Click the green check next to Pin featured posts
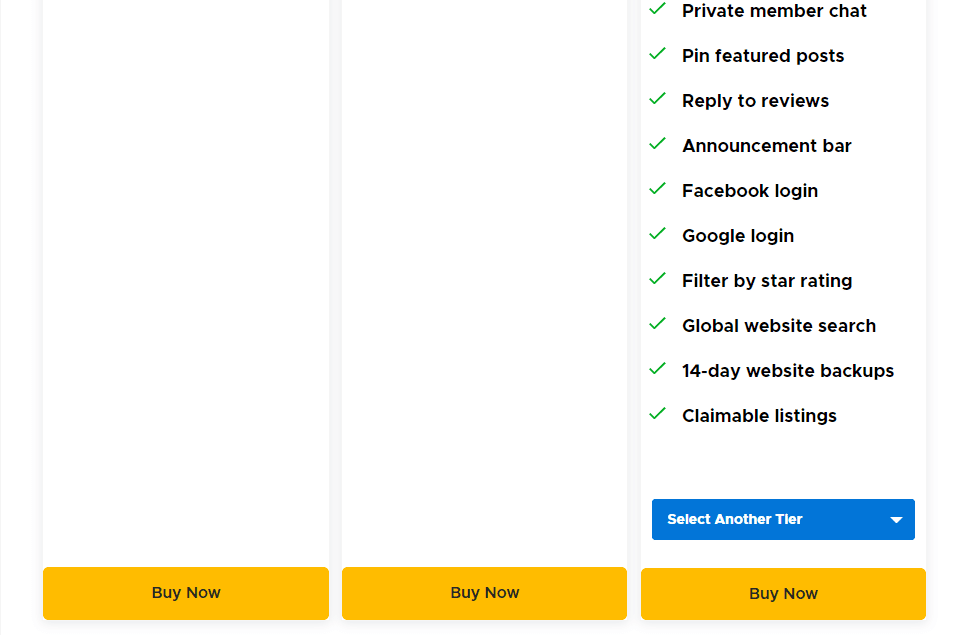 [657, 54]
